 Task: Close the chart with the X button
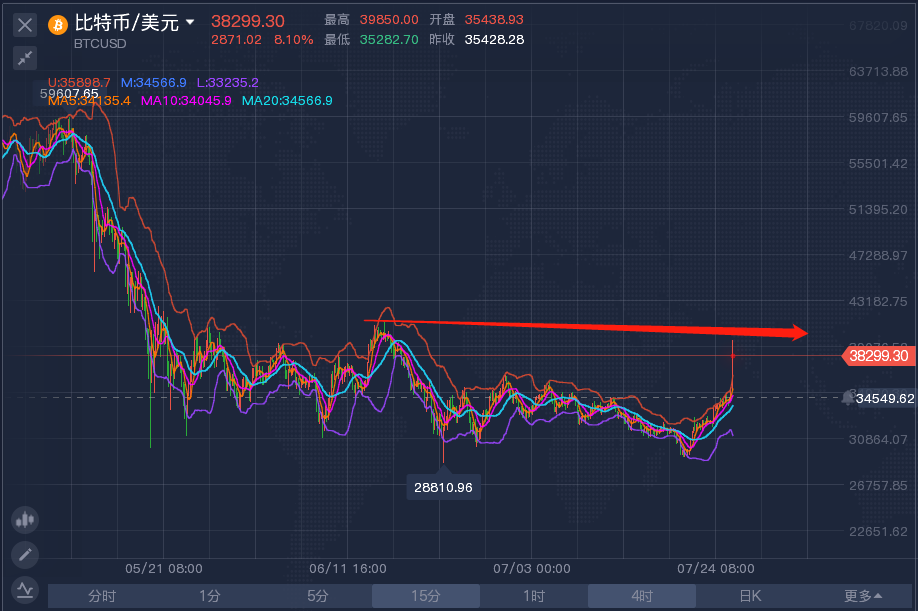coord(25,25)
